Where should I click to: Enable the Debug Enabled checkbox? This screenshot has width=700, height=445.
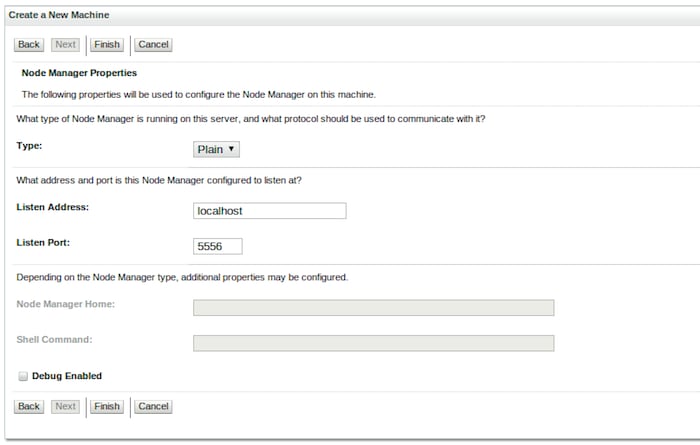click(23, 376)
